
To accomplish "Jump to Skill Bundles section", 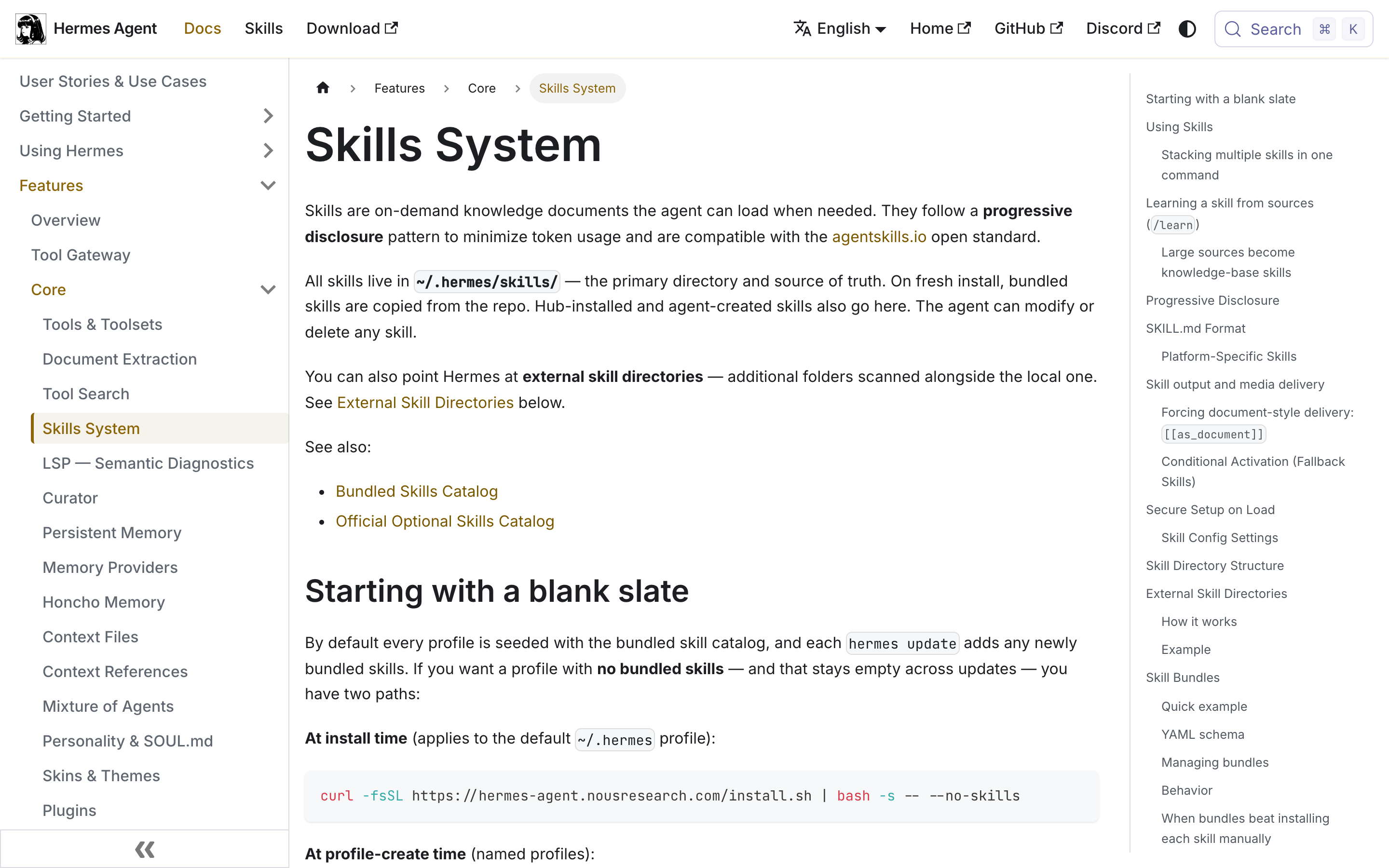I will pos(1183,678).
